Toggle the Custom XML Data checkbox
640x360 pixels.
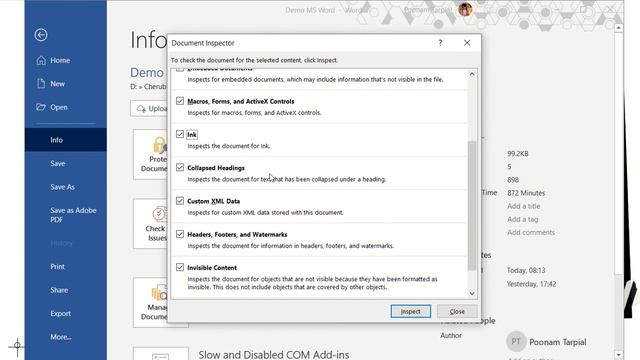pyautogui.click(x=180, y=201)
